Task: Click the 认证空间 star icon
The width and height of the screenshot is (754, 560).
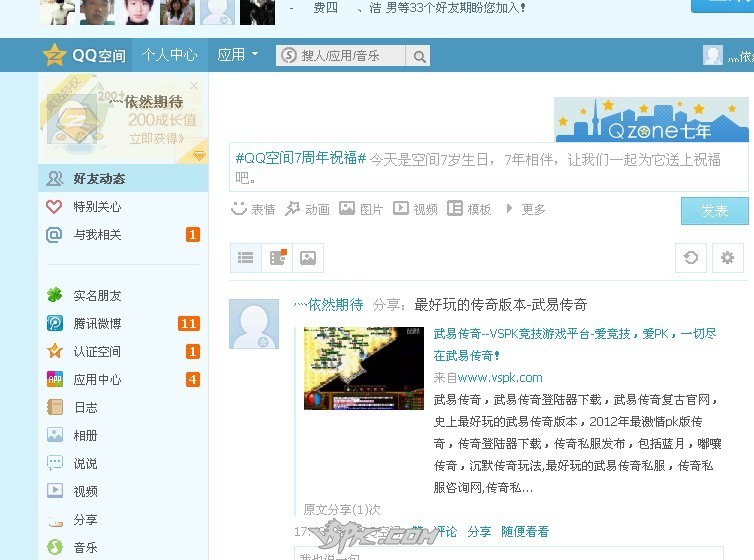Action: pos(55,351)
